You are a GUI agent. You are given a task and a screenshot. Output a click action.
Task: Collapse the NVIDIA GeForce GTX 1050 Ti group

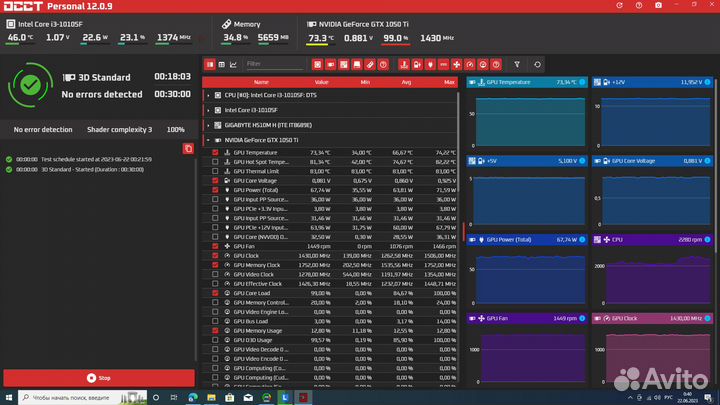208,140
